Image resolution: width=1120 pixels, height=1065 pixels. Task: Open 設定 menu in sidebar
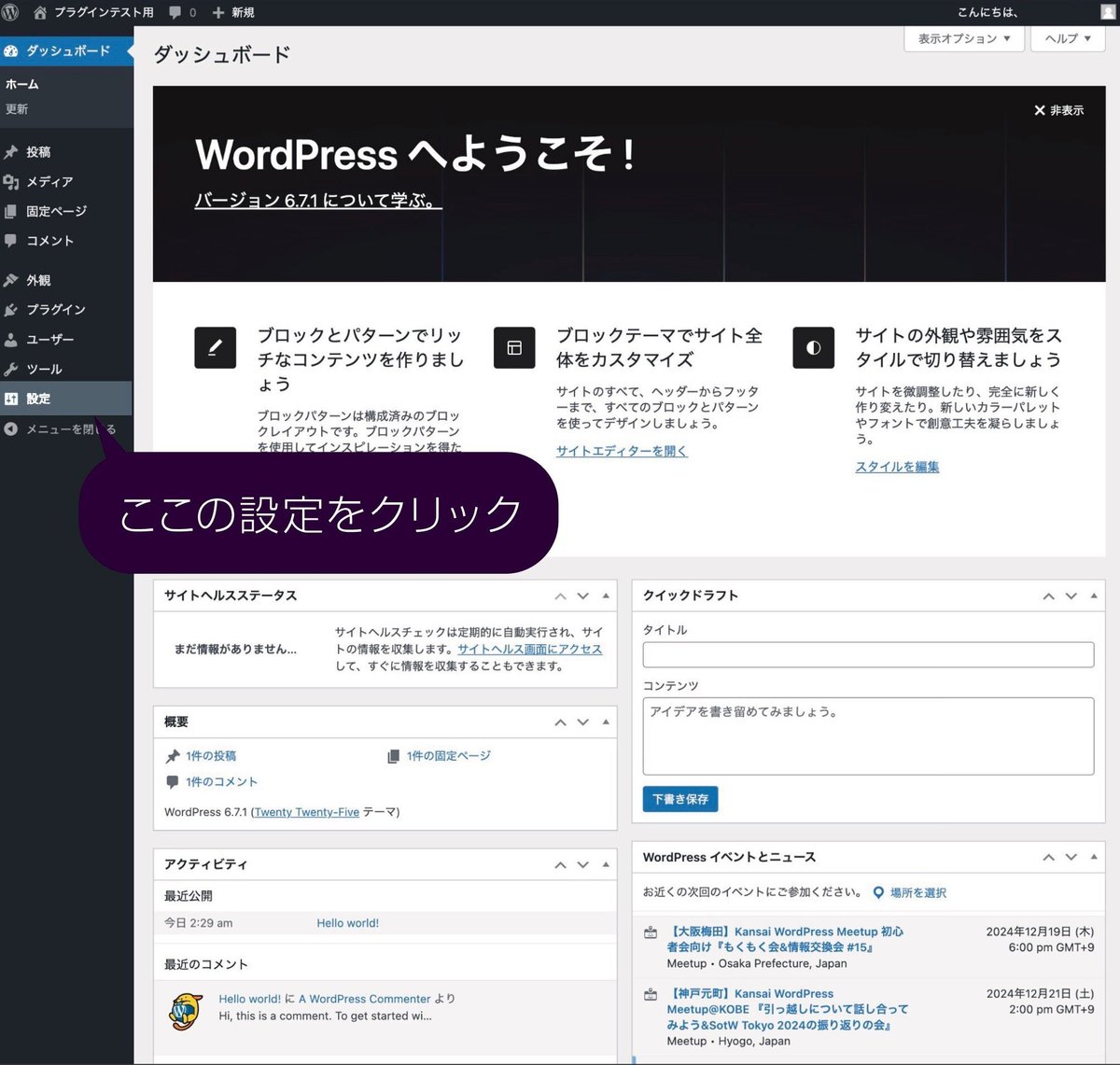[66, 399]
